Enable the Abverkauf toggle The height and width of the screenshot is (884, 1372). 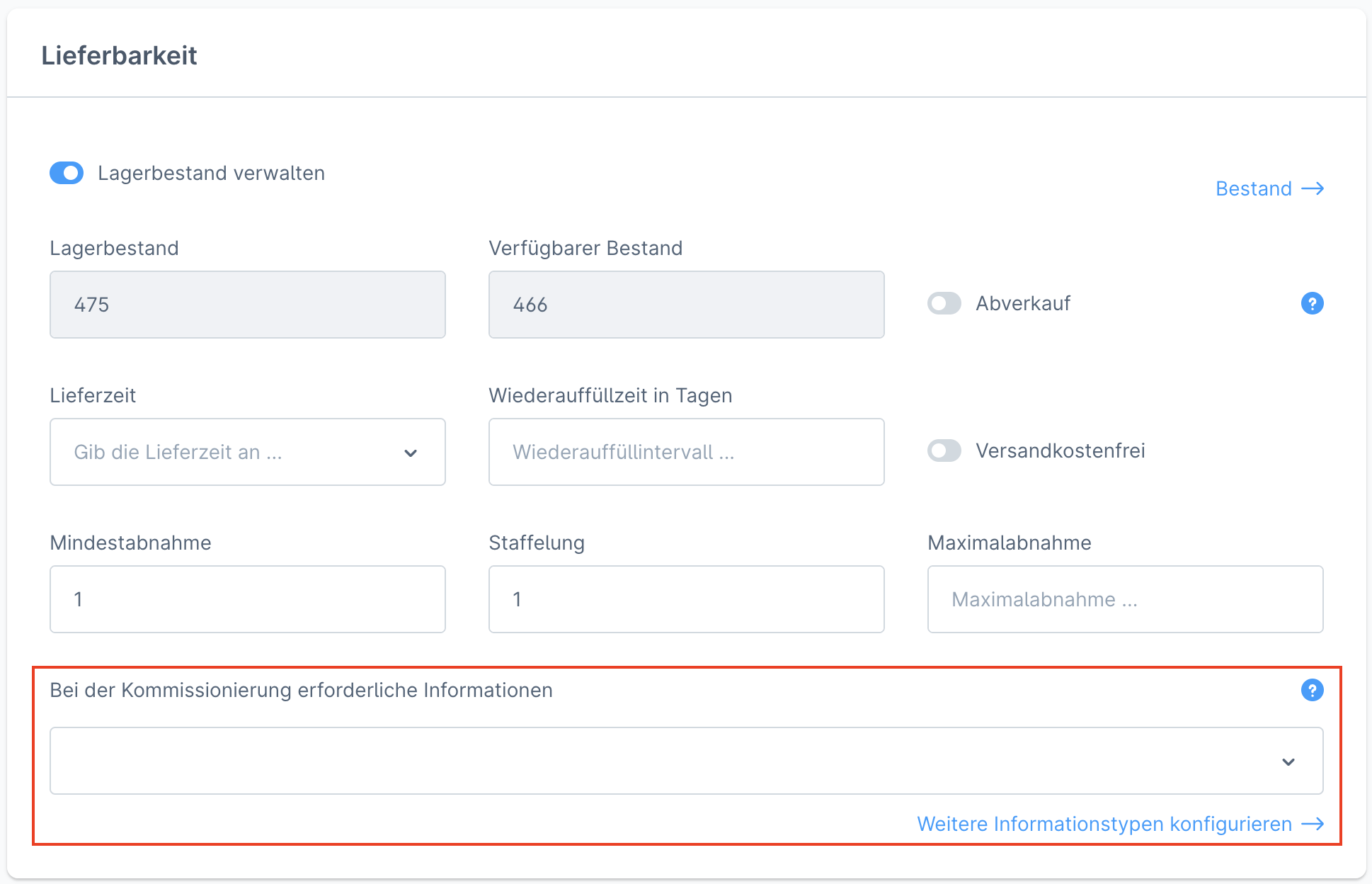[944, 303]
